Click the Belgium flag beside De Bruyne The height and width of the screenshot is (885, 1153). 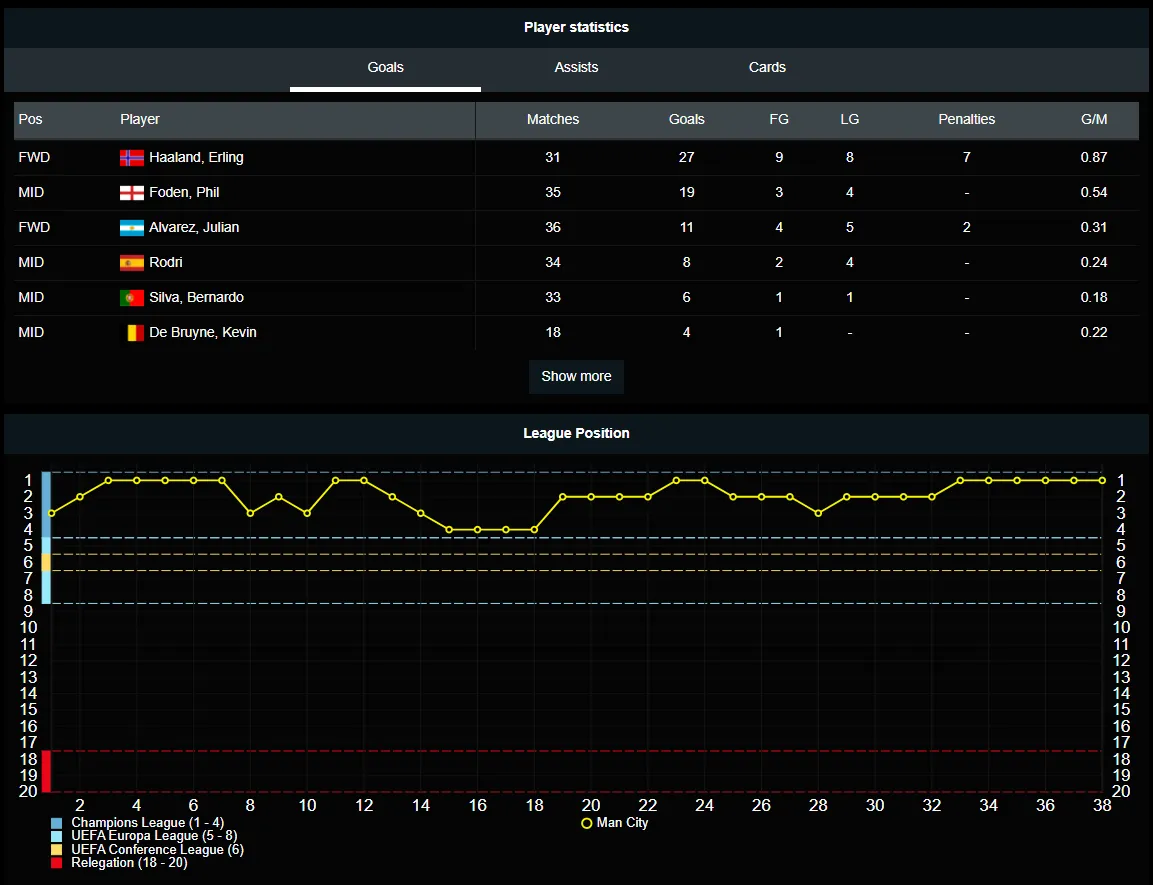[x=132, y=332]
